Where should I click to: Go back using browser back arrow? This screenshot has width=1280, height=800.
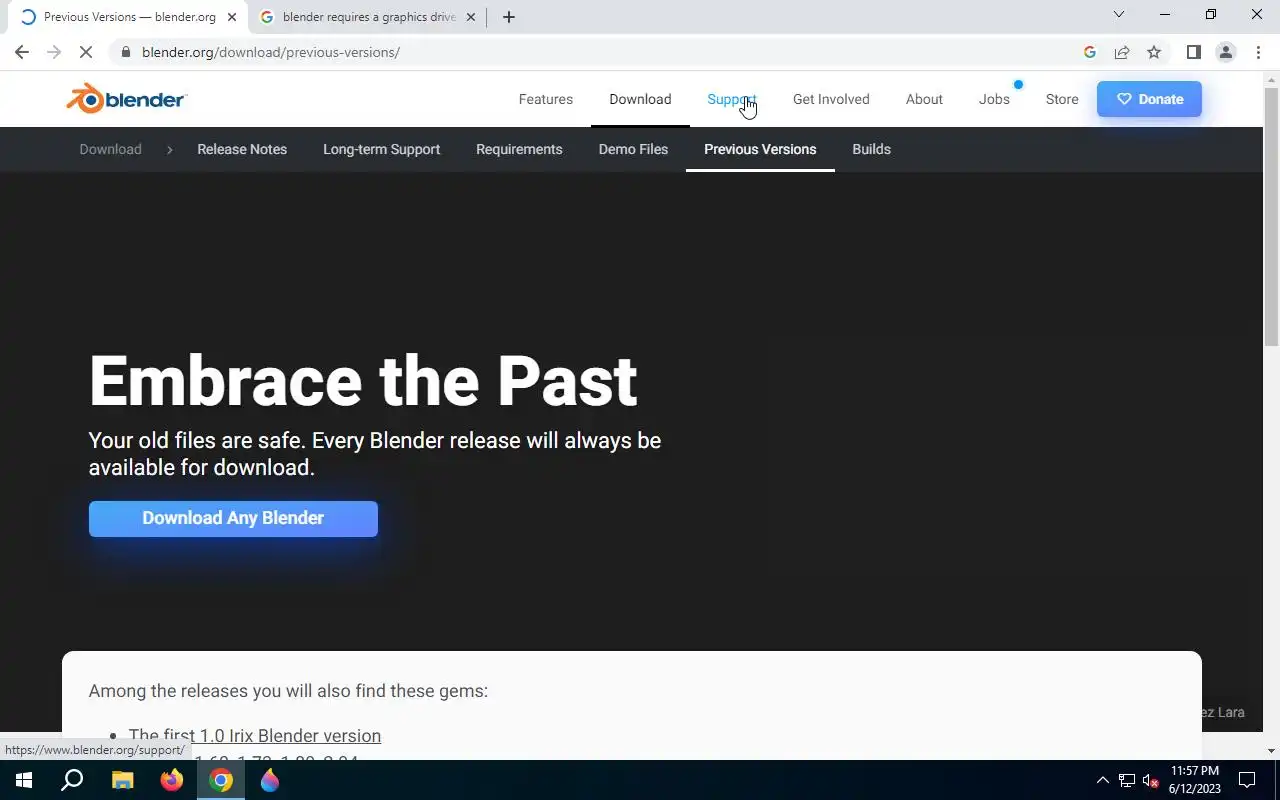click(x=22, y=52)
